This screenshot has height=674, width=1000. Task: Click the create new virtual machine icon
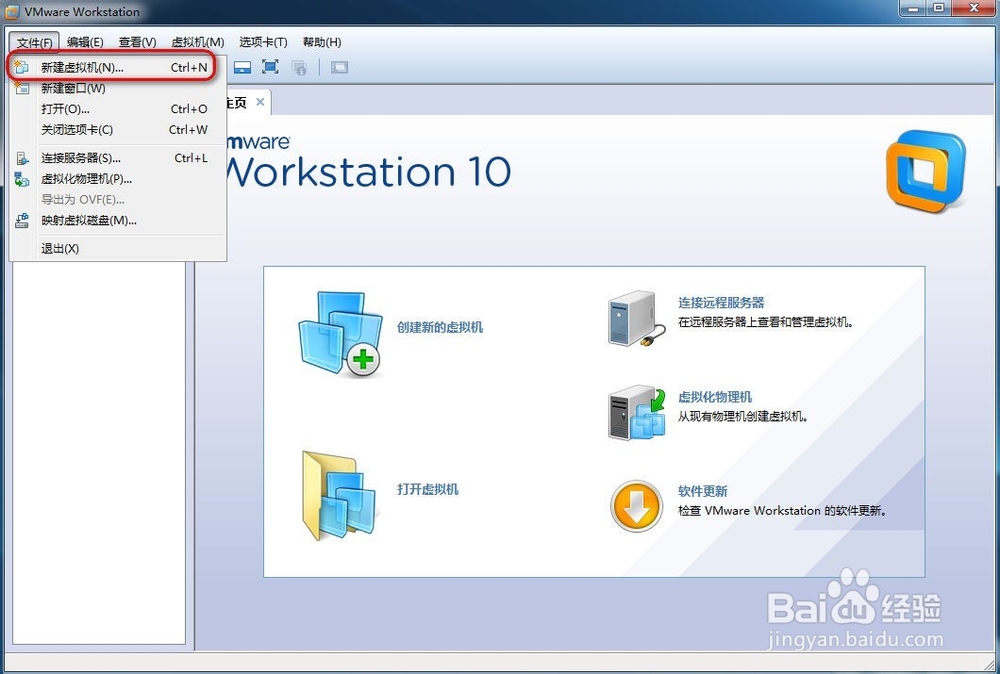click(x=340, y=333)
